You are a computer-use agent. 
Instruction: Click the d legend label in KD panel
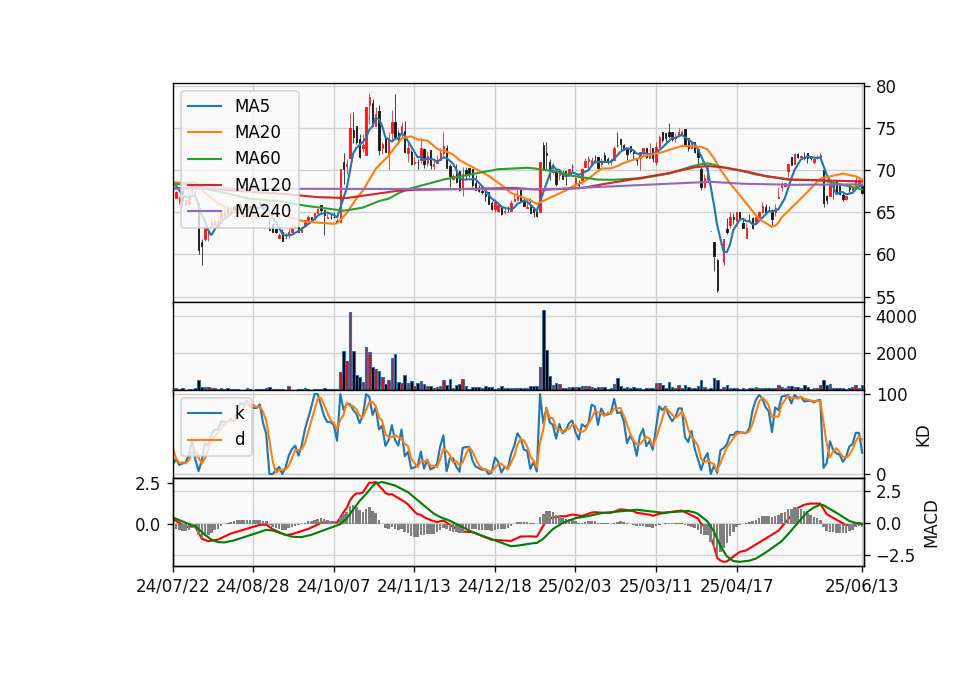coord(240,439)
